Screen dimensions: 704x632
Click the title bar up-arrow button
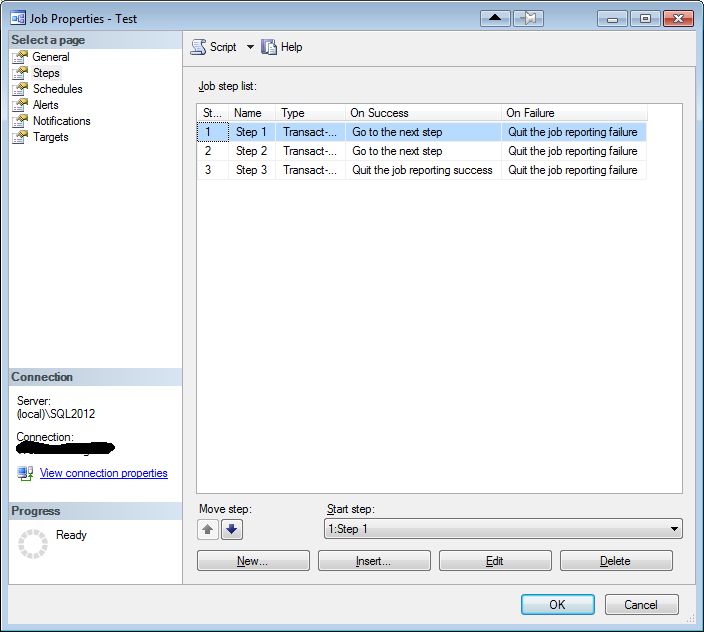coord(495,18)
